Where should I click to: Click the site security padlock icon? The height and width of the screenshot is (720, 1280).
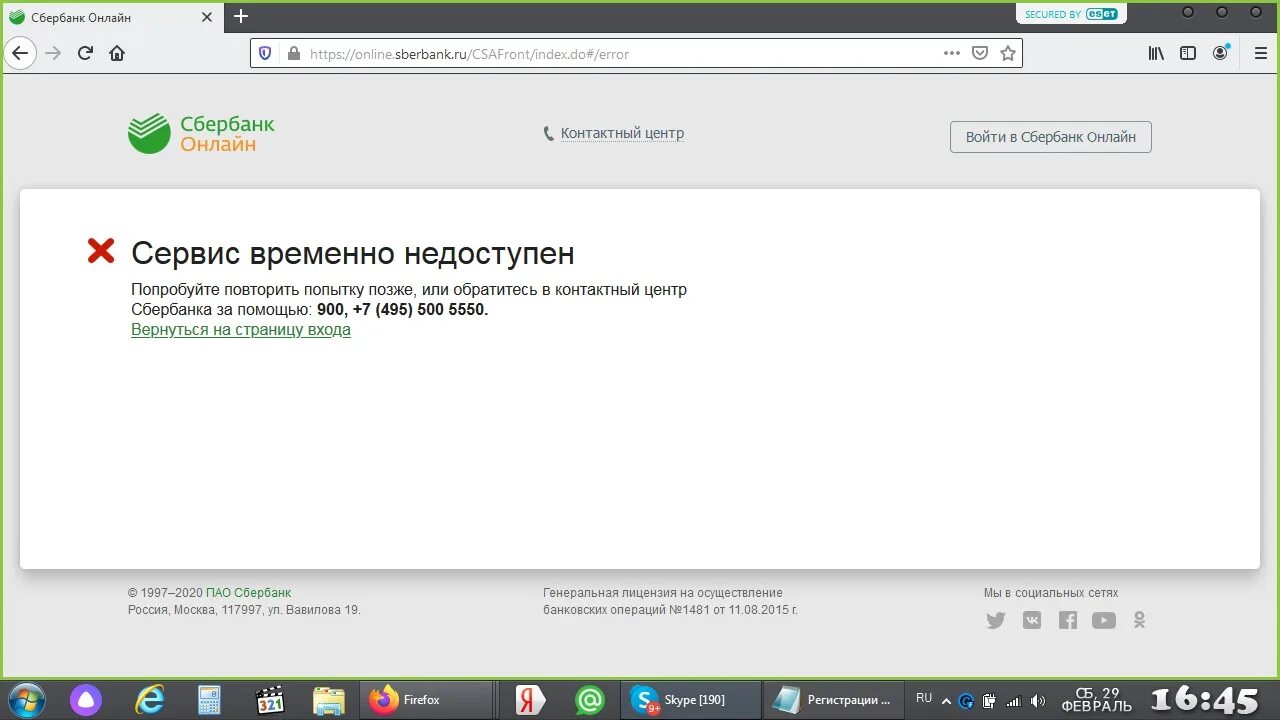[293, 54]
